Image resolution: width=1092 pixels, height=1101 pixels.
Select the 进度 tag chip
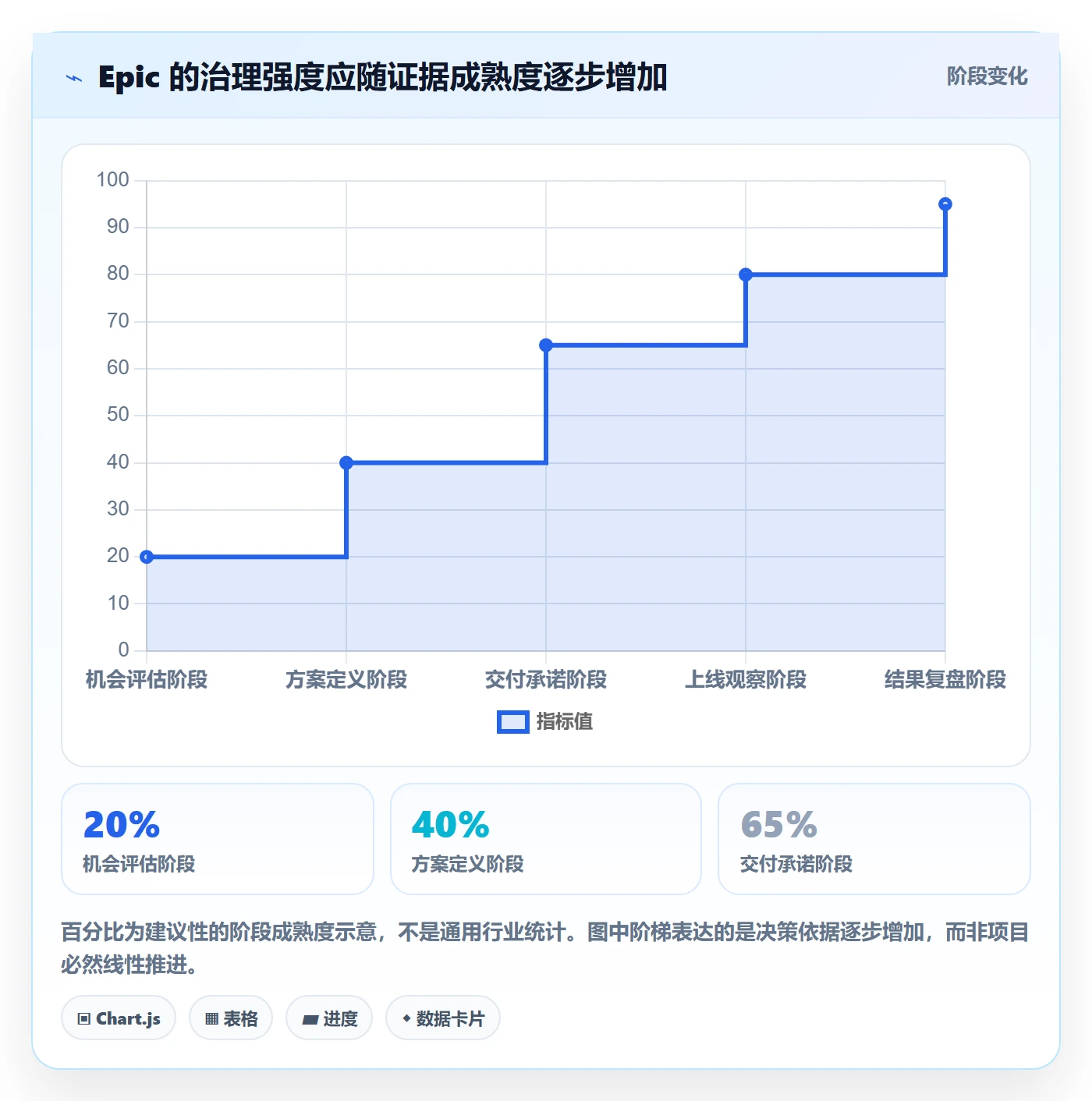[x=329, y=1018]
